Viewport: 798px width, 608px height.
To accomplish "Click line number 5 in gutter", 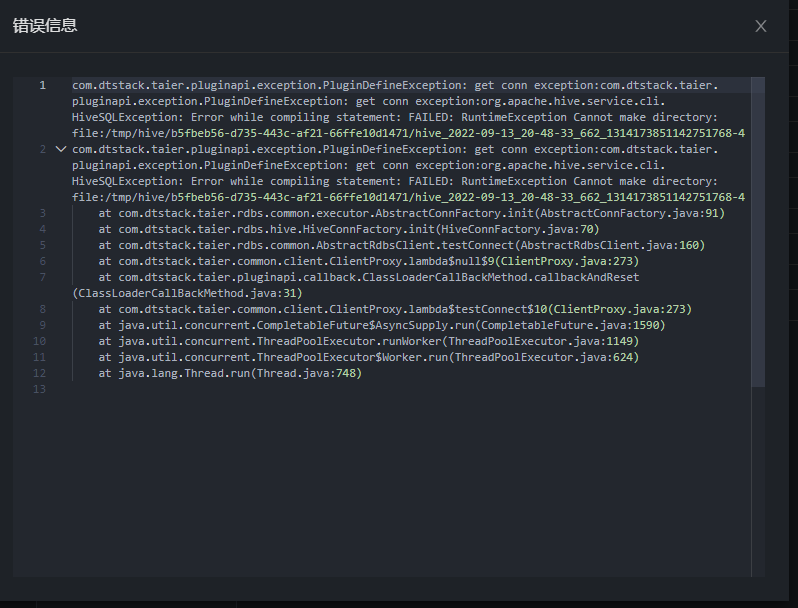I will click(x=43, y=245).
